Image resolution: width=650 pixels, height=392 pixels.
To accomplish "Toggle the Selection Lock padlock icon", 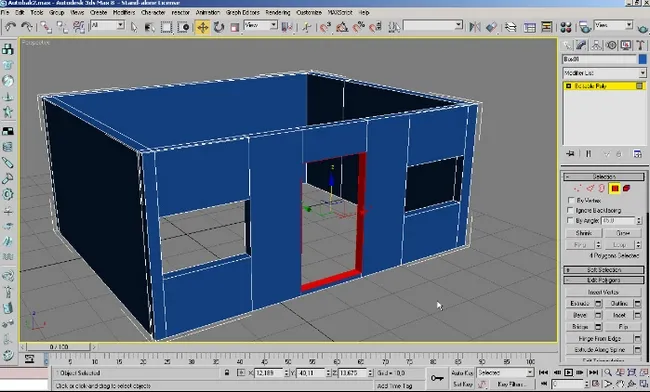I will point(227,373).
